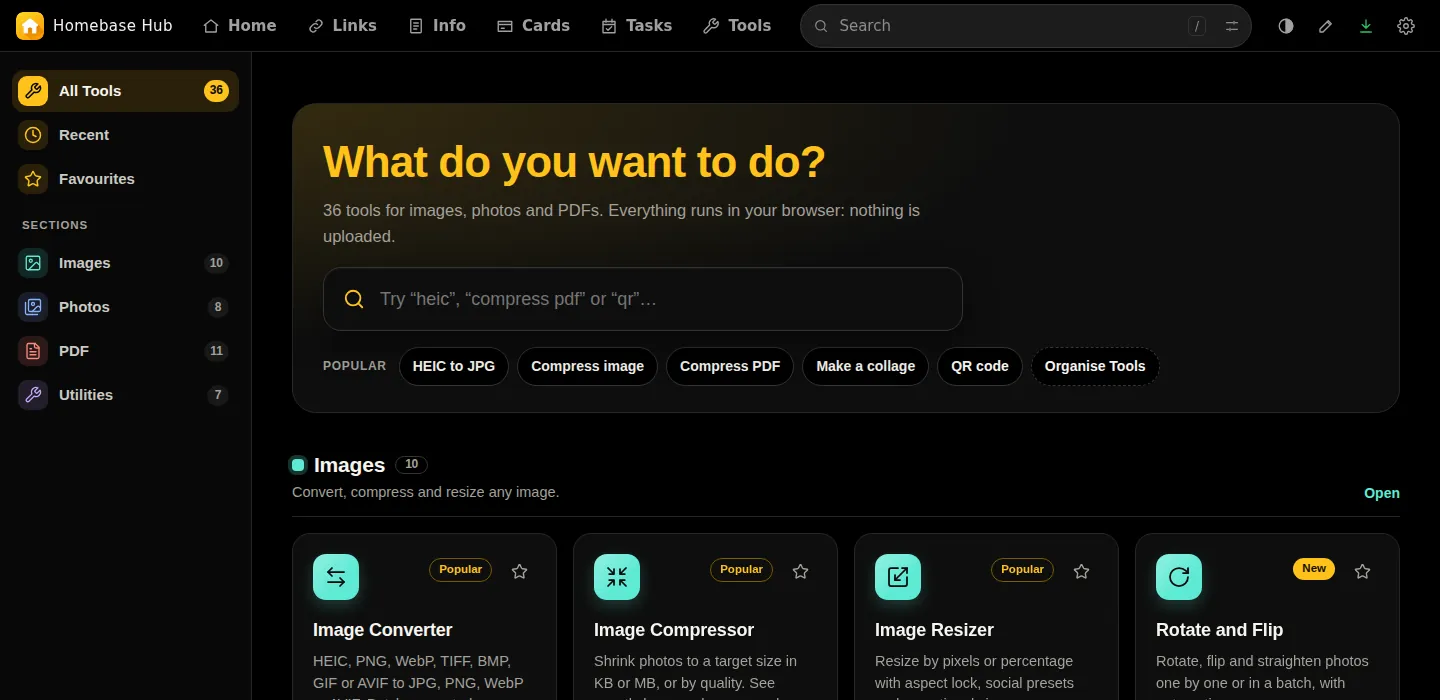The height and width of the screenshot is (700, 1440).
Task: Open Favourites in the sidebar
Action: point(125,179)
